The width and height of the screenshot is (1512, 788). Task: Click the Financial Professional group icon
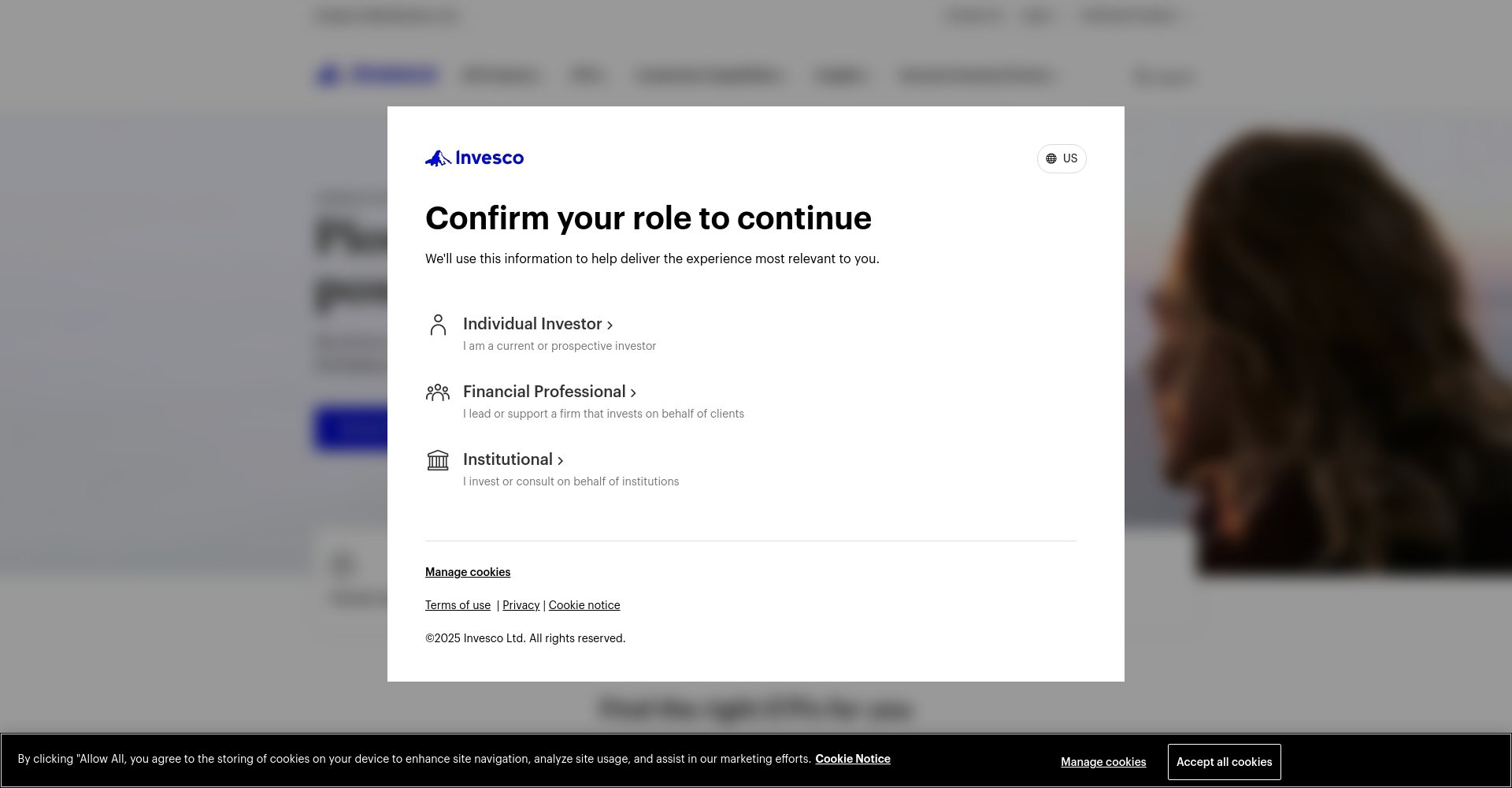pyautogui.click(x=438, y=392)
